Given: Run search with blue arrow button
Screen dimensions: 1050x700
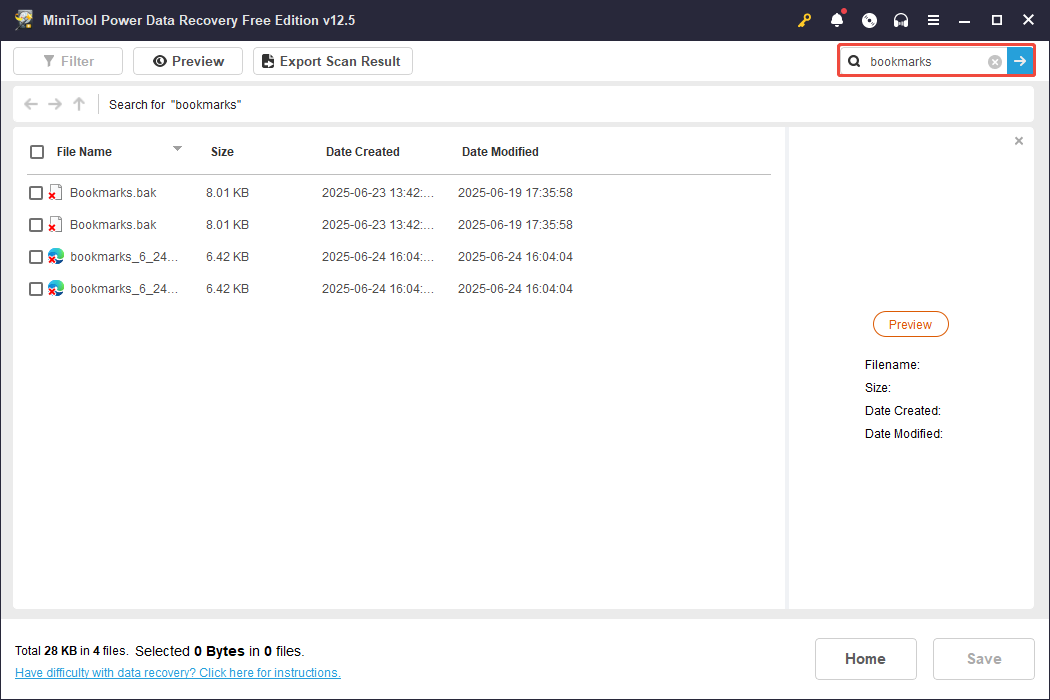Looking at the screenshot, I should point(1020,61).
